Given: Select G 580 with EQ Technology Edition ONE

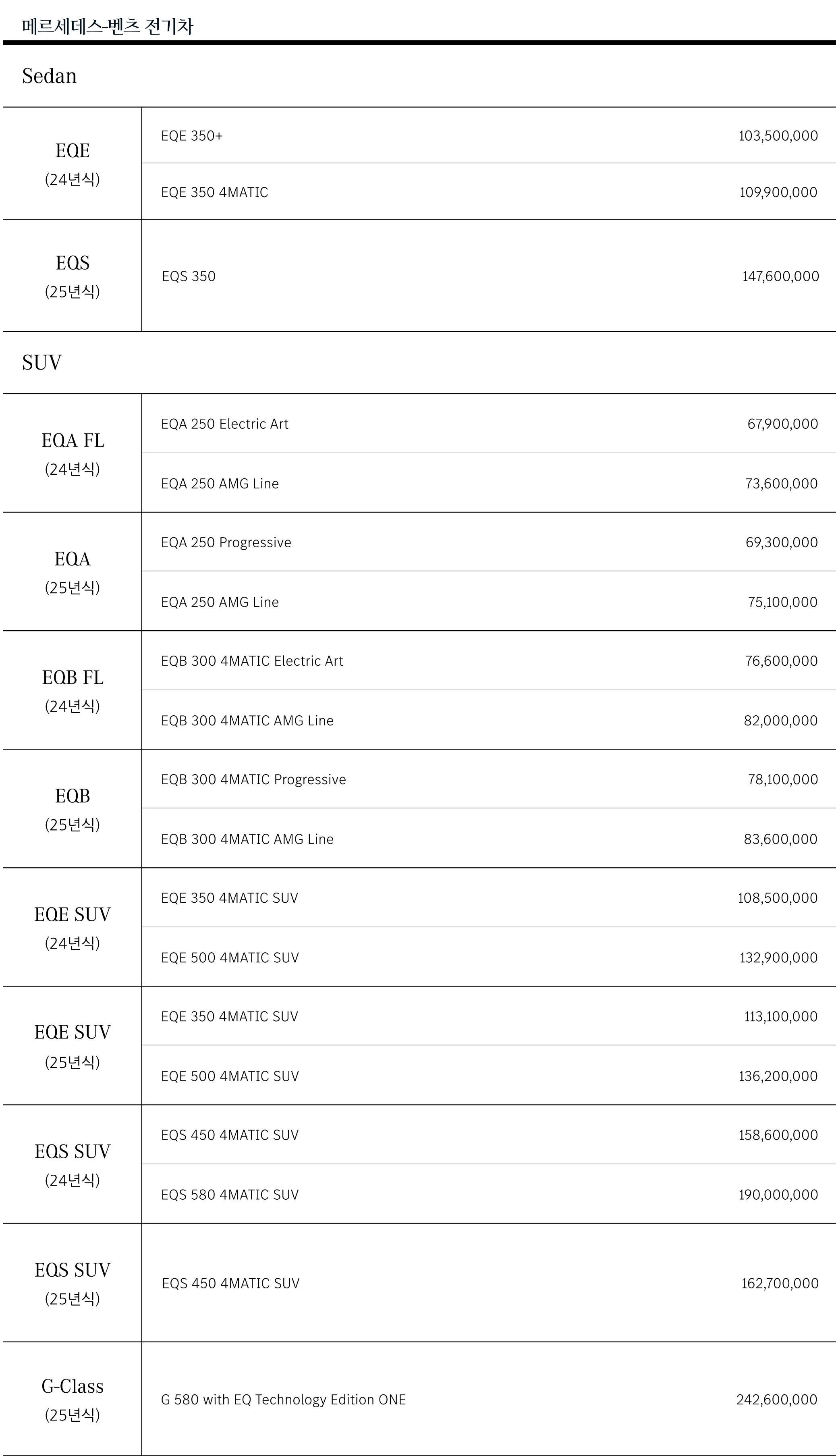Looking at the screenshot, I should tap(283, 1400).
